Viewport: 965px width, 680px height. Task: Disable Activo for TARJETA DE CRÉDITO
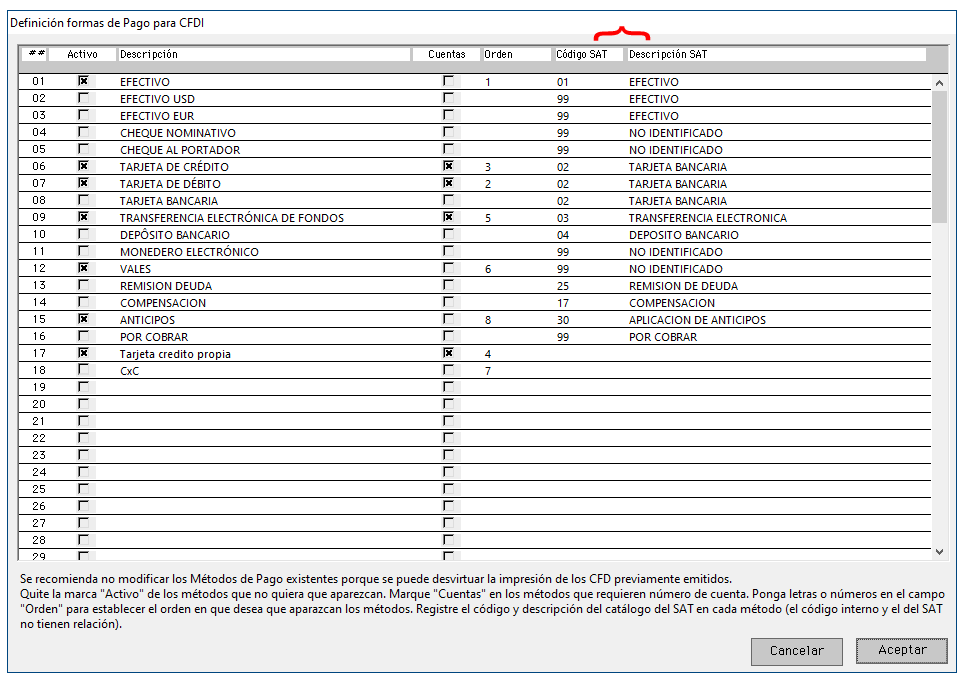[x=84, y=166]
